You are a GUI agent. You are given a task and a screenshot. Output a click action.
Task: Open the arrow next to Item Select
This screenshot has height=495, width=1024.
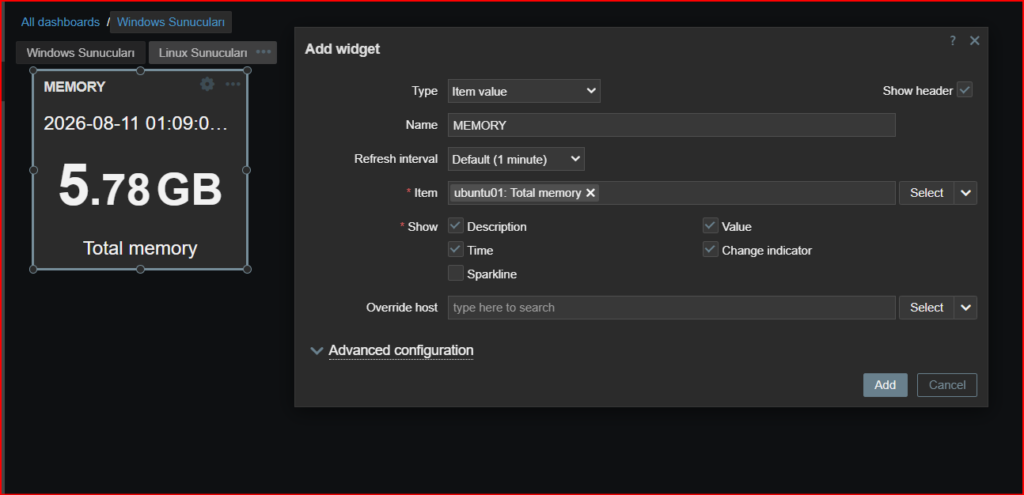coord(966,193)
